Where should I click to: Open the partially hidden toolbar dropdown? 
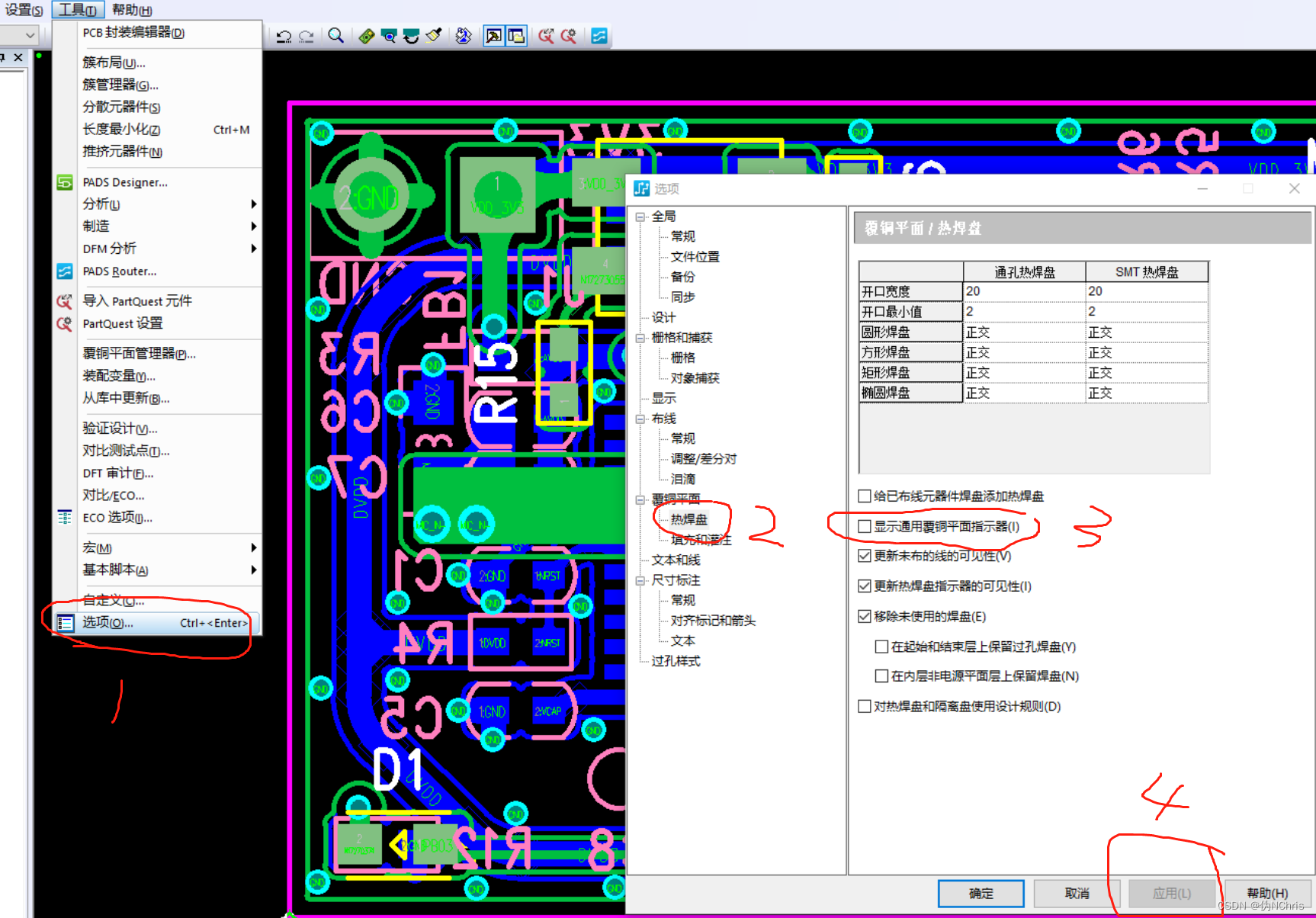point(29,35)
